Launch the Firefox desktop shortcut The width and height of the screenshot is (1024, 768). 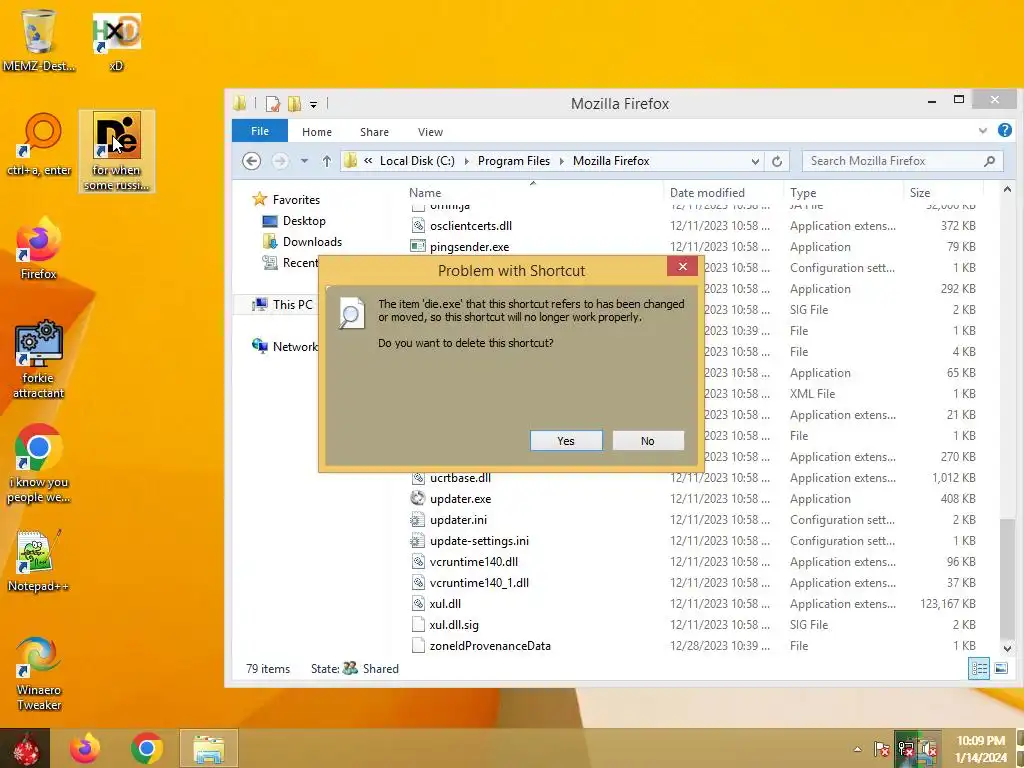pyautogui.click(x=39, y=249)
